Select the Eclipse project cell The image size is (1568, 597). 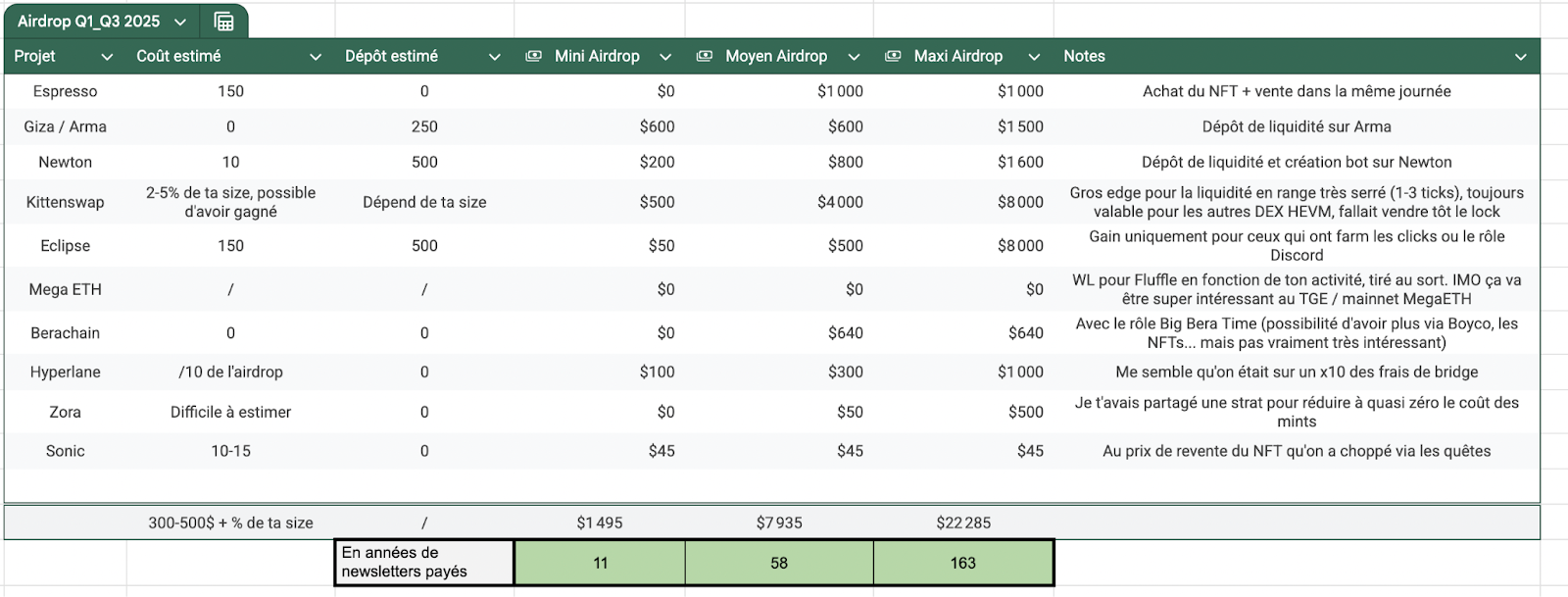pos(66,245)
